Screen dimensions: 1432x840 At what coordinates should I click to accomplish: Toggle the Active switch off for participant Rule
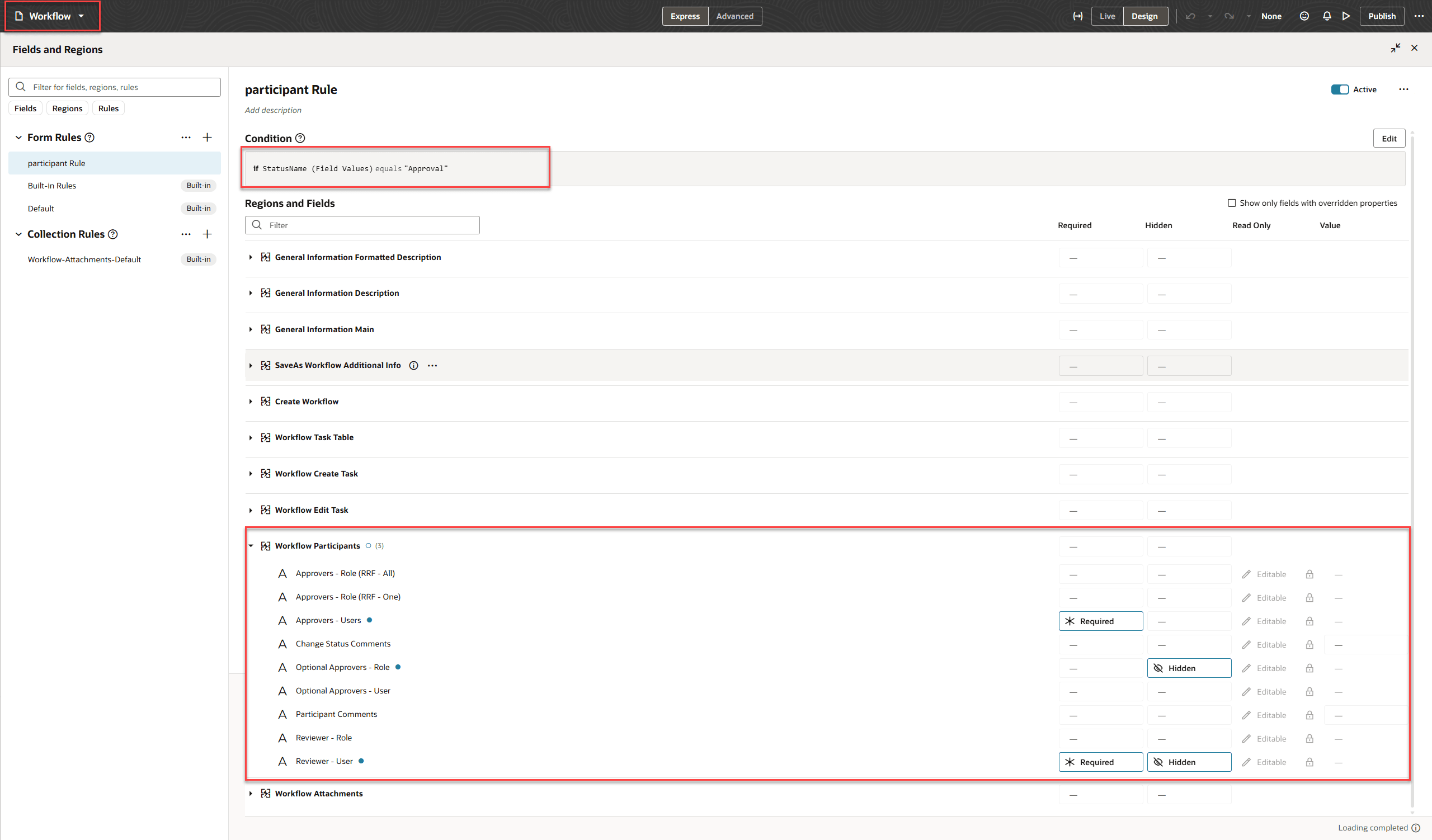pos(1340,89)
